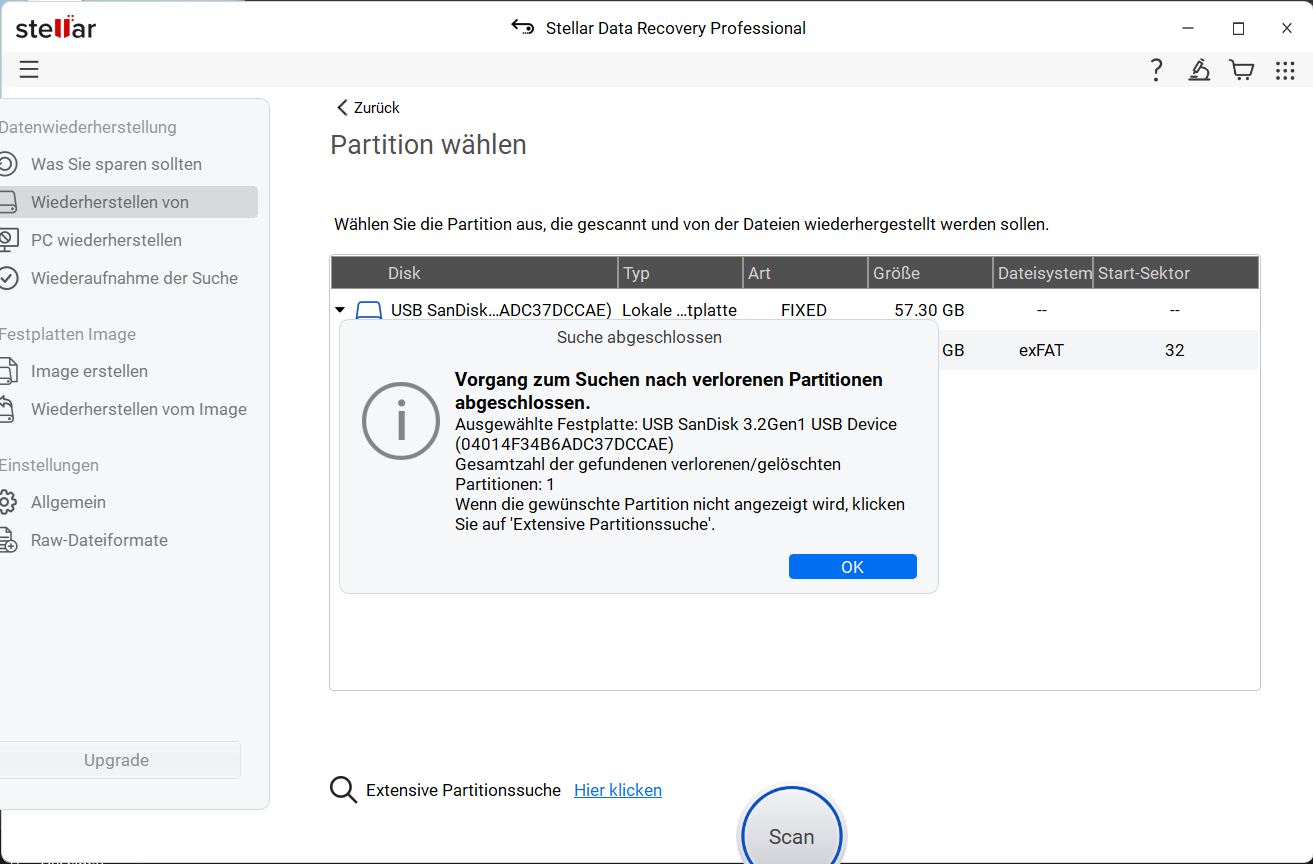Click the 'Lokale …tplatte' type cell
1313x864 pixels.
(x=679, y=310)
